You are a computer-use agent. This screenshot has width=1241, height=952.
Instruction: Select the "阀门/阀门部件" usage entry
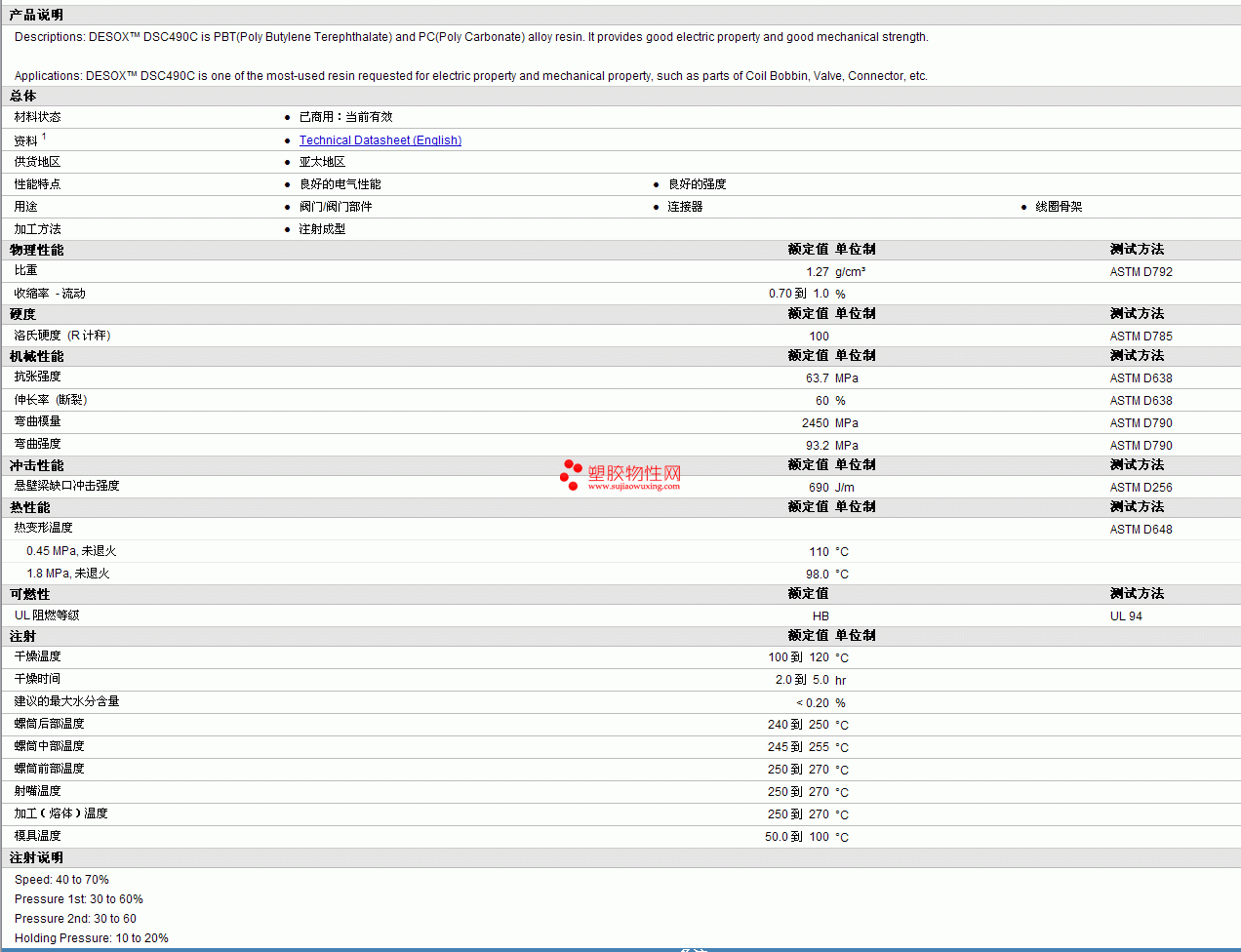(x=336, y=207)
